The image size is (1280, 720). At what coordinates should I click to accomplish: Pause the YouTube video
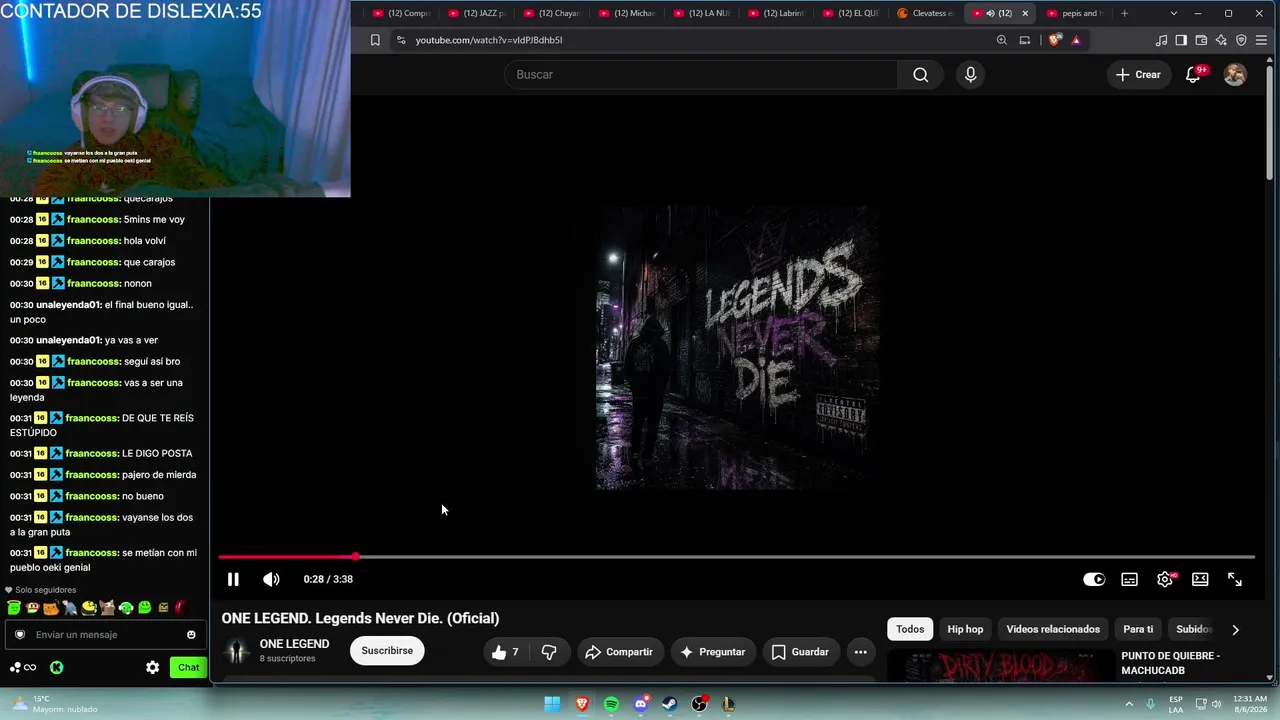click(x=233, y=579)
